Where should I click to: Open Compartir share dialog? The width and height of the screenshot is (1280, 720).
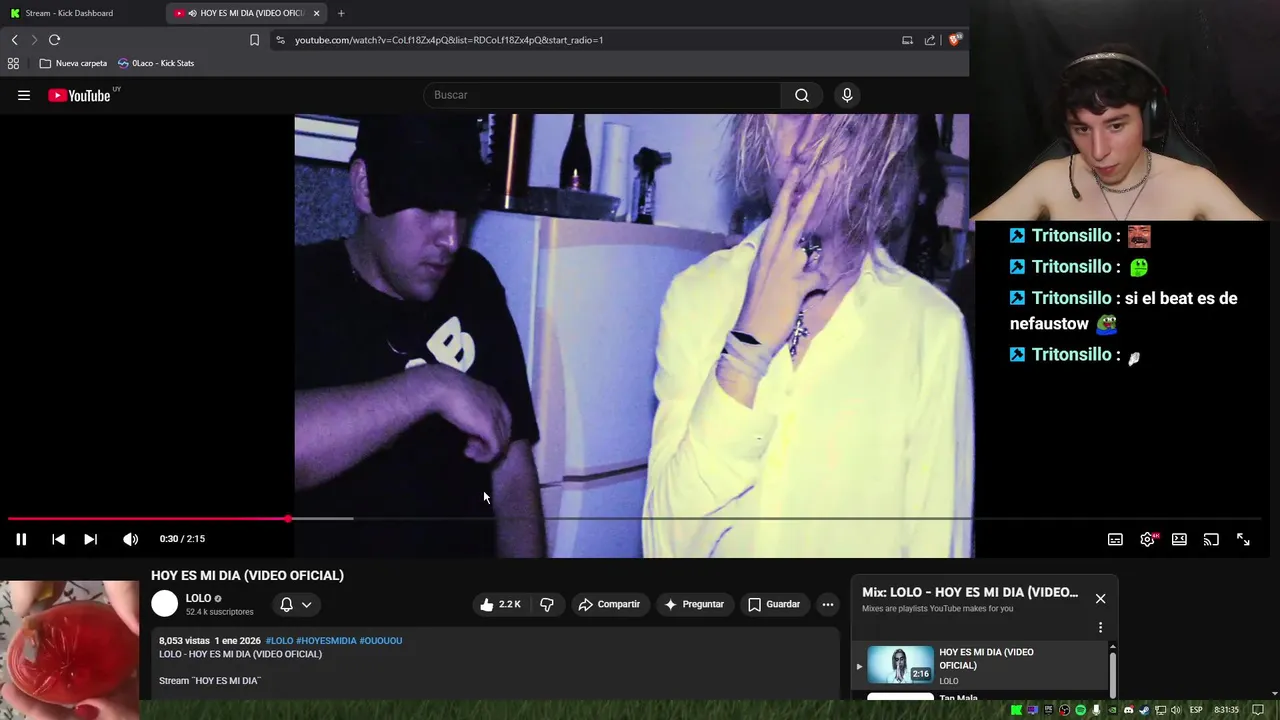click(x=609, y=604)
